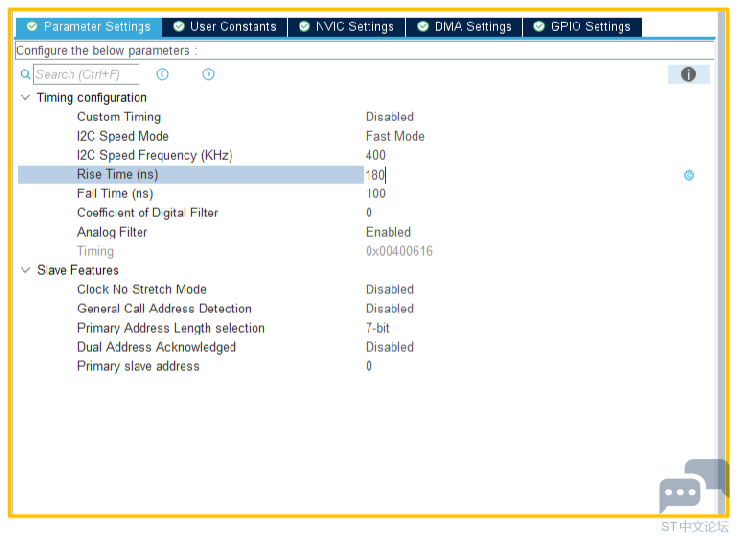Click the green check icon on User Constants tab
Screen dimensions: 738x542
(178, 27)
